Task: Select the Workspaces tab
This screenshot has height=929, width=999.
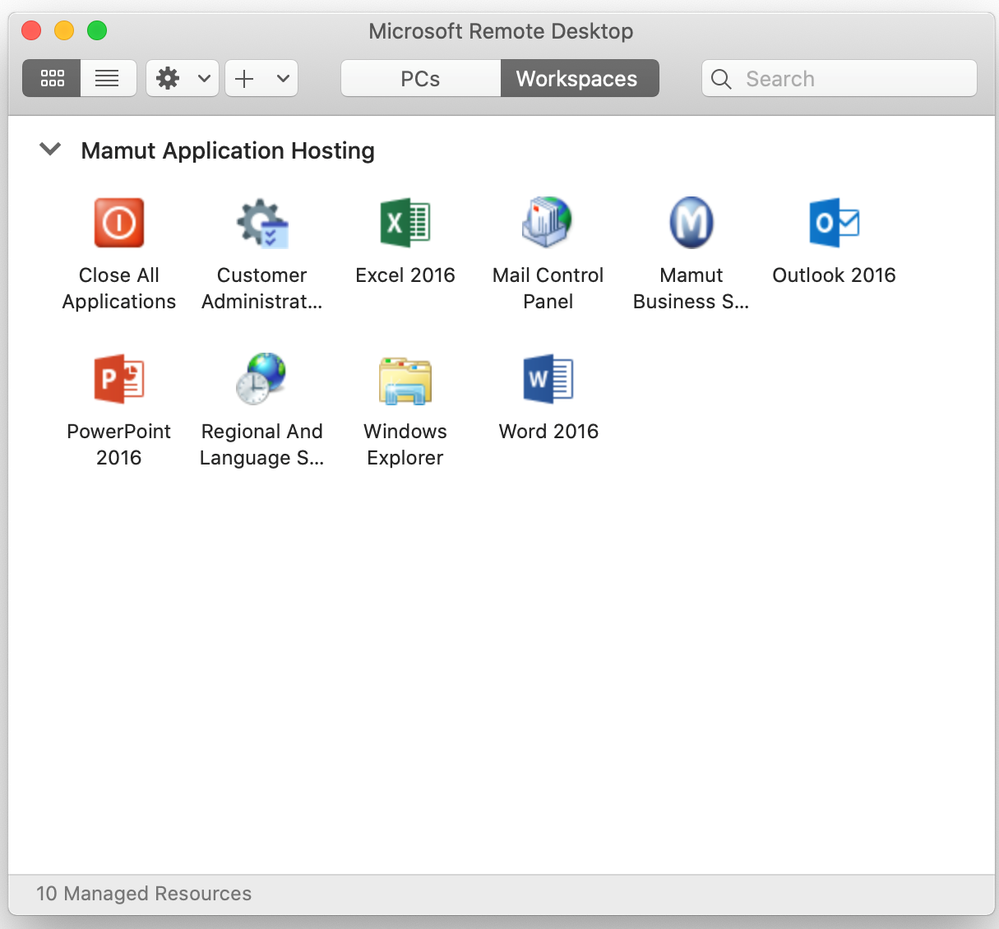Action: pyautogui.click(x=579, y=78)
